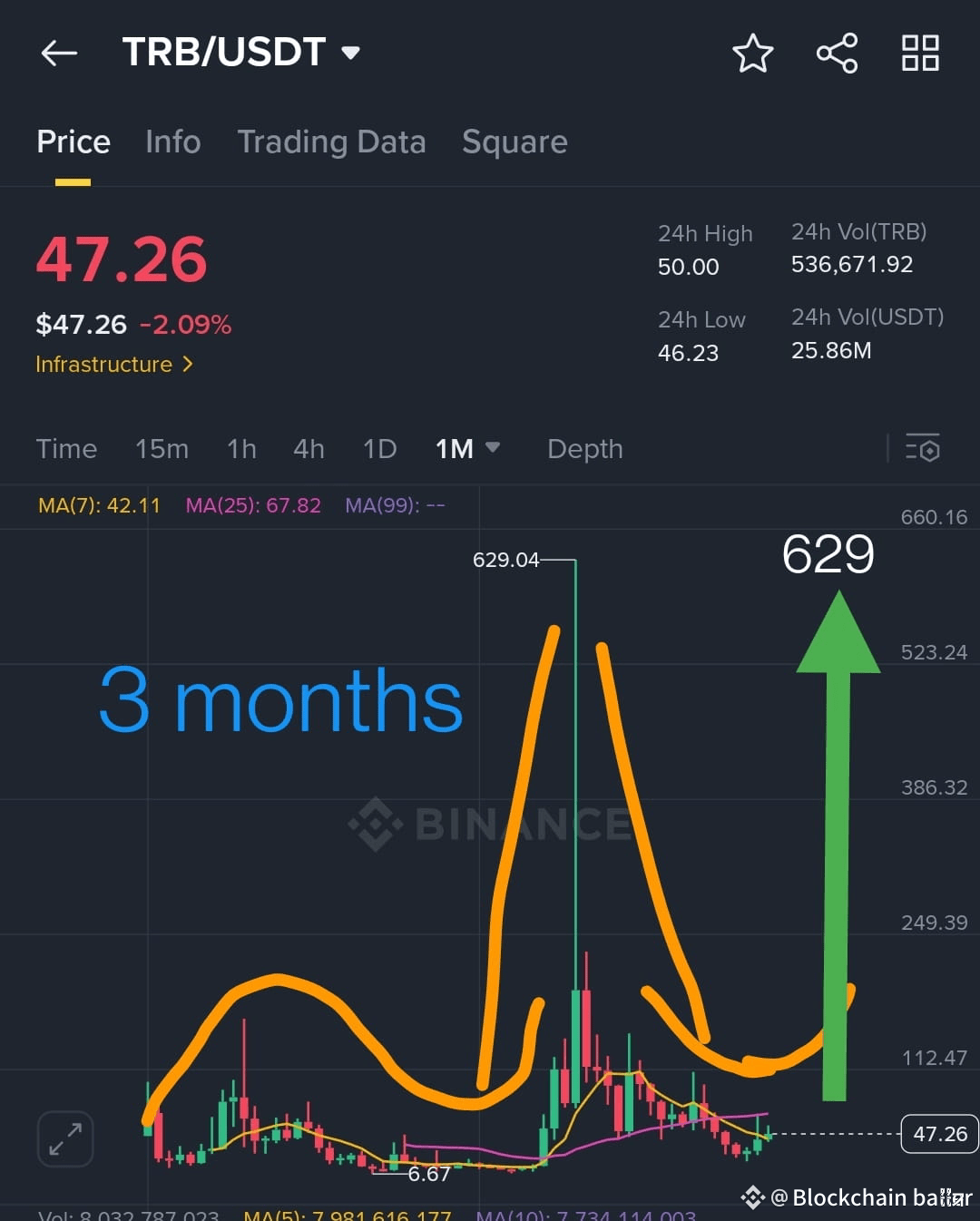Expand the 1M interval dropdown
Image resolution: width=980 pixels, height=1221 pixels.
(x=467, y=448)
